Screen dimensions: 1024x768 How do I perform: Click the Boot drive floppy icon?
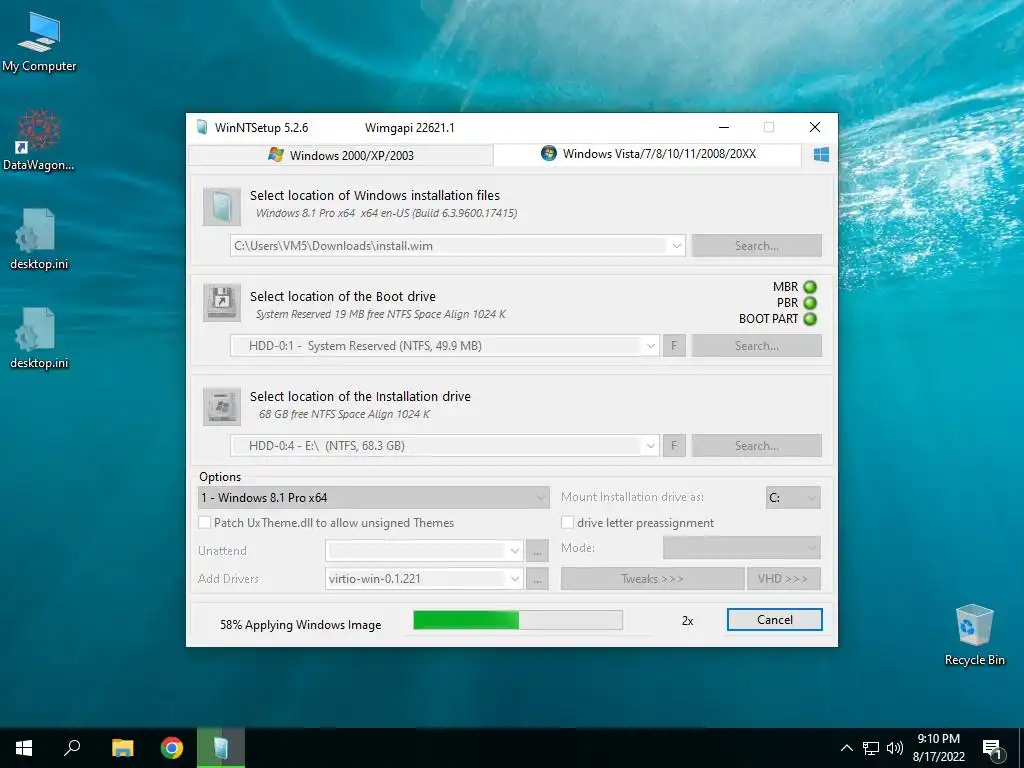(x=222, y=302)
